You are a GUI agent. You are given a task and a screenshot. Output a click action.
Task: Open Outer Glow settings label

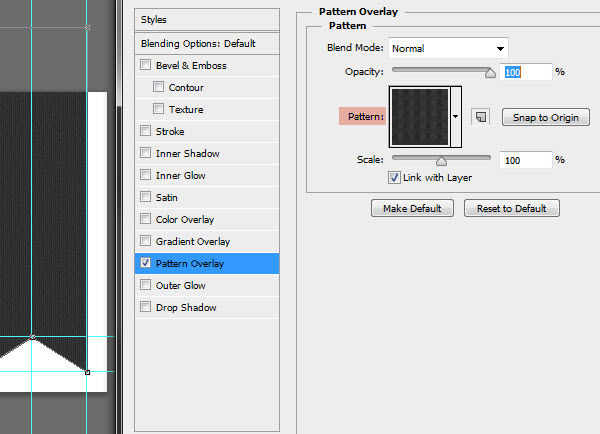(x=181, y=286)
